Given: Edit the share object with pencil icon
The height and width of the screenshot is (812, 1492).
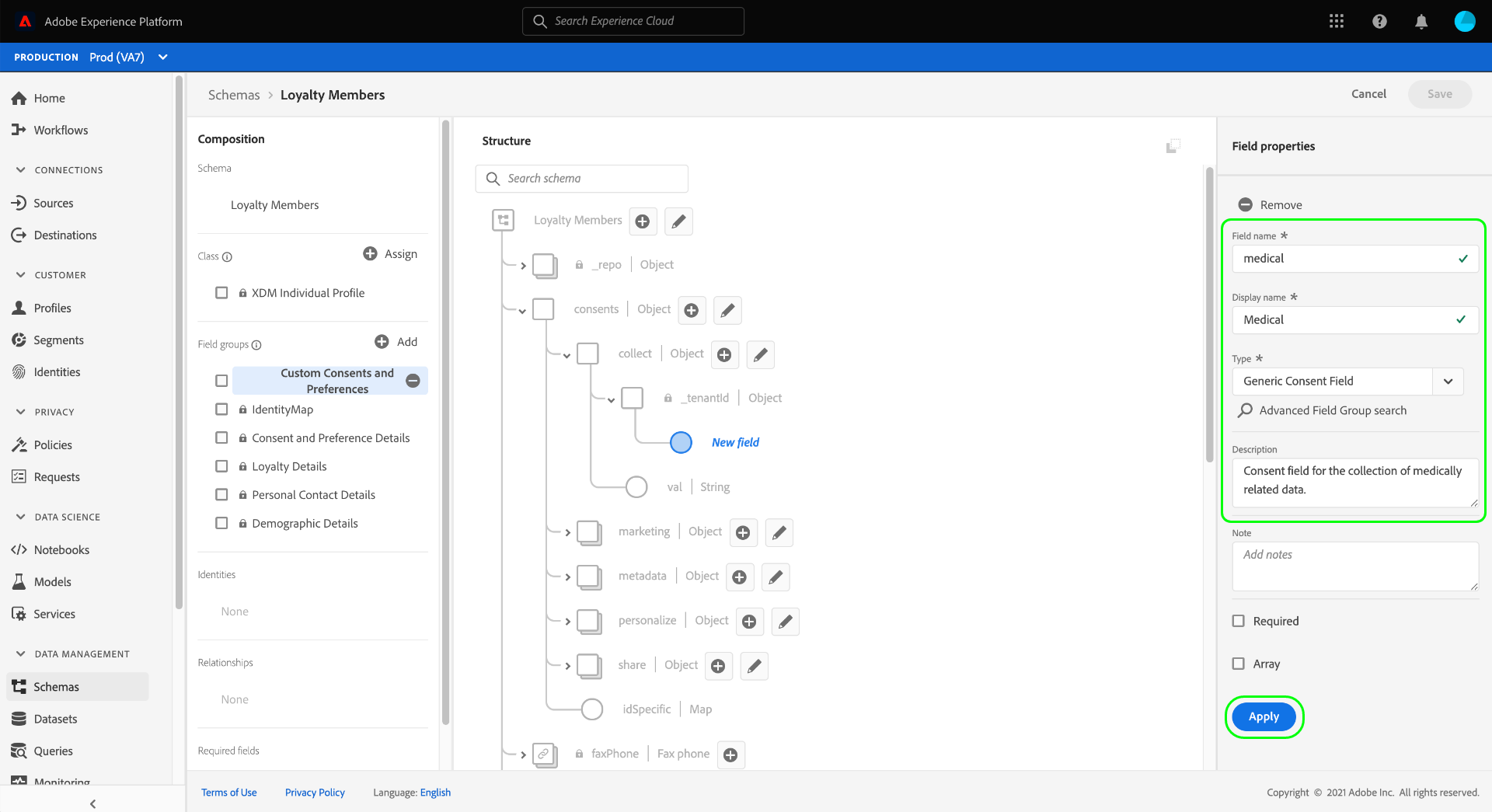Looking at the screenshot, I should (x=755, y=666).
